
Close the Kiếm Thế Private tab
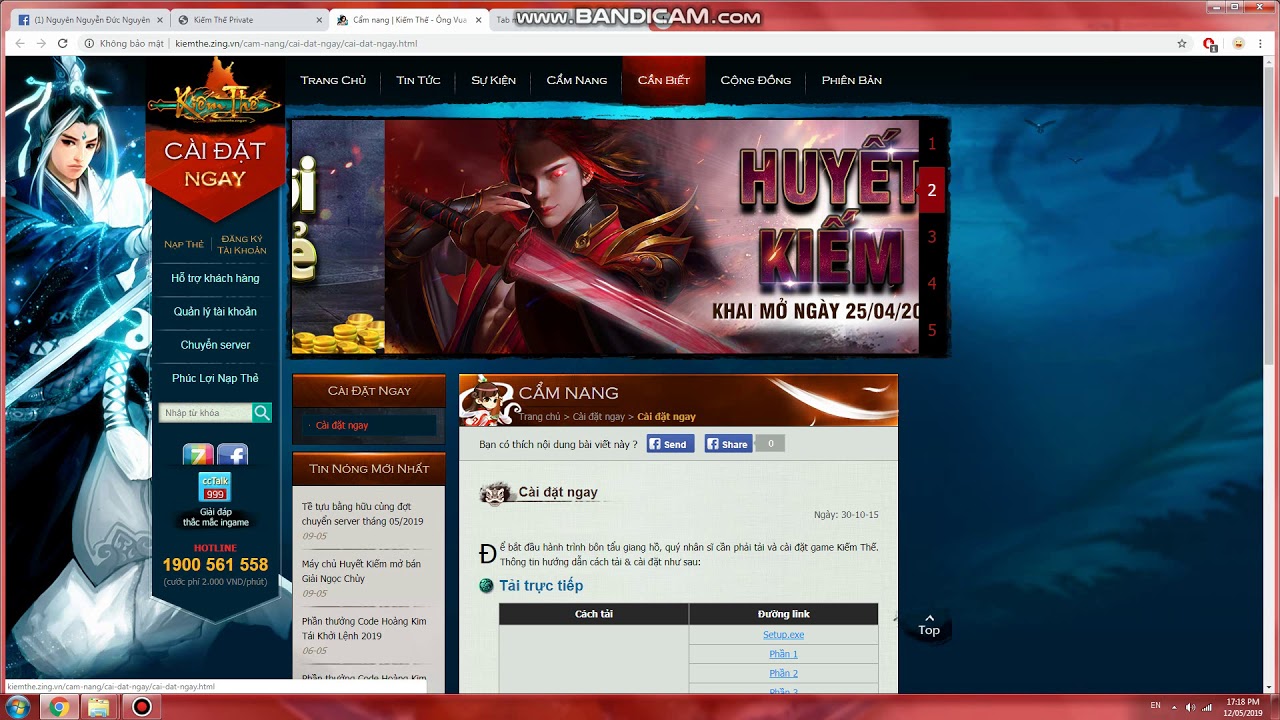click(320, 20)
